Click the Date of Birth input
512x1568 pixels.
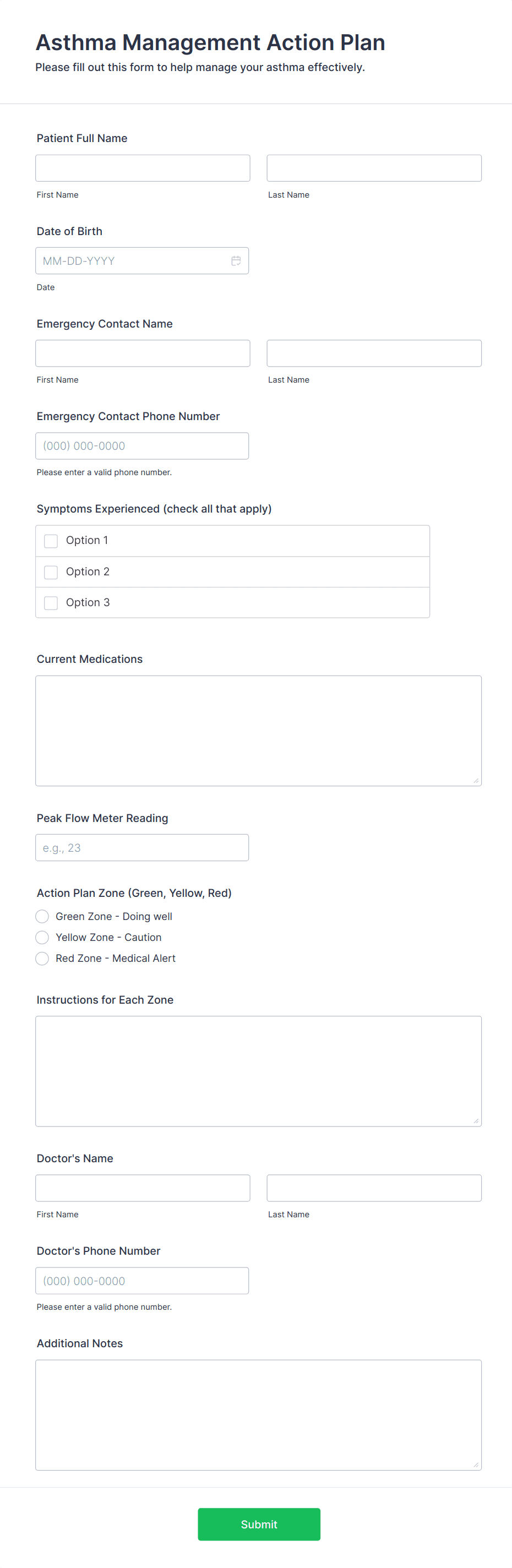pos(134,260)
